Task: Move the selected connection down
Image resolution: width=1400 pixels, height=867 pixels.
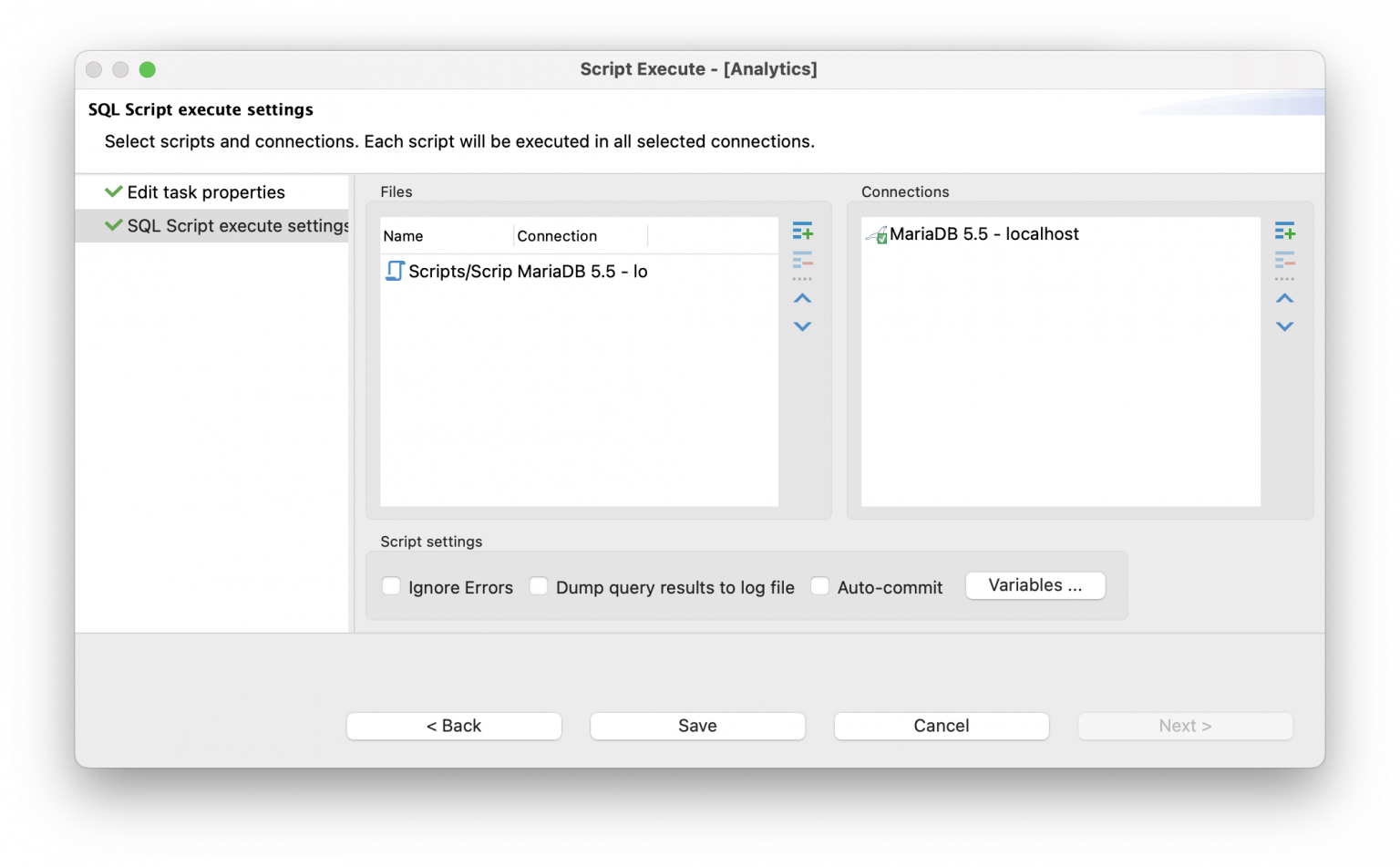Action: [x=1285, y=326]
